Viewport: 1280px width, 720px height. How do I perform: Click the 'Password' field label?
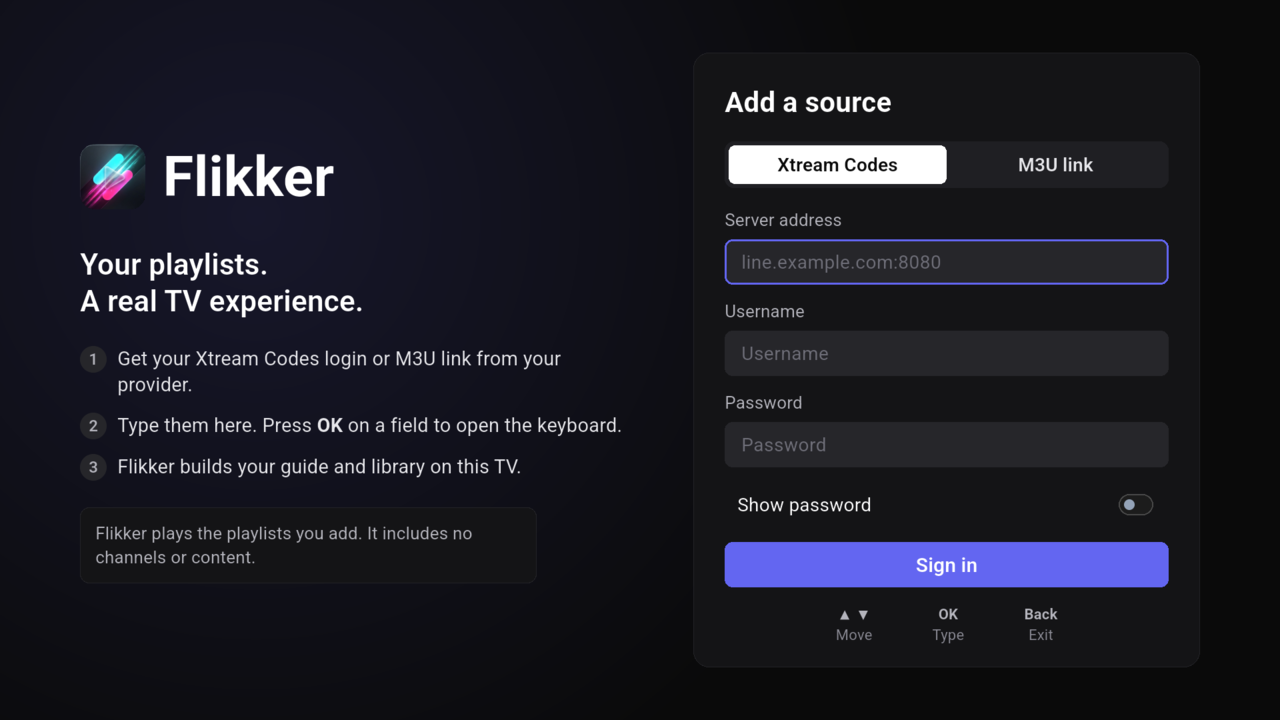763,403
